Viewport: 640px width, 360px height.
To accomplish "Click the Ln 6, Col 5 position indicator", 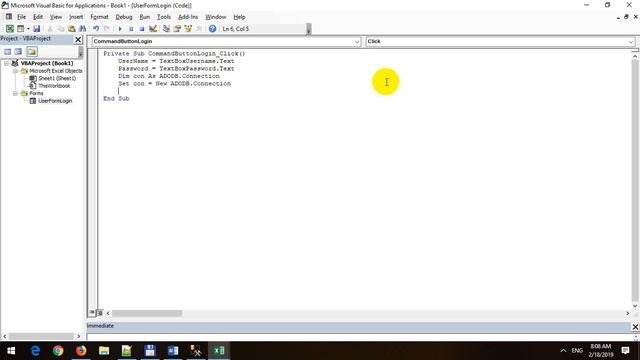I will (x=236, y=29).
